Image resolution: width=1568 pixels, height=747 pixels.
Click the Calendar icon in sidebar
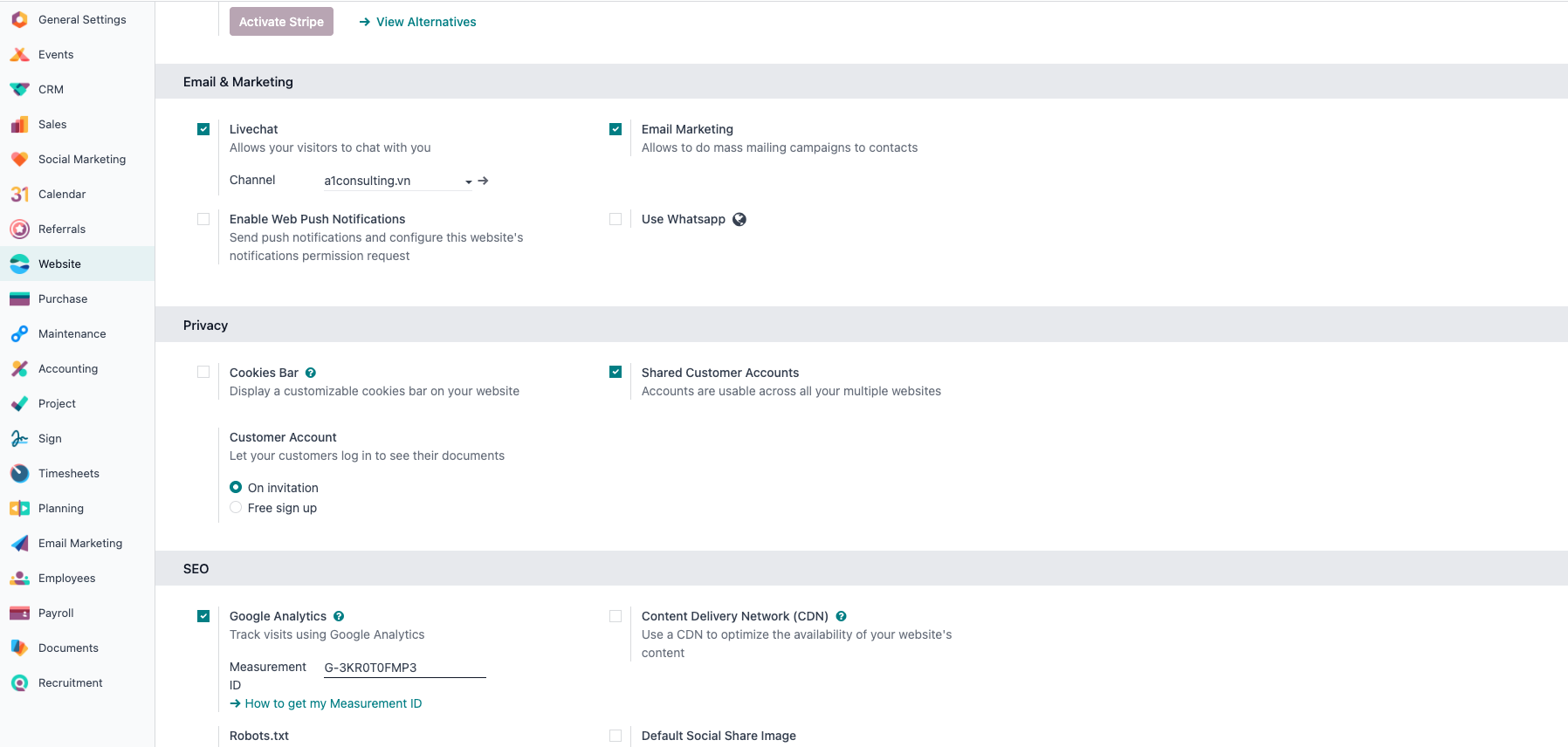19,194
